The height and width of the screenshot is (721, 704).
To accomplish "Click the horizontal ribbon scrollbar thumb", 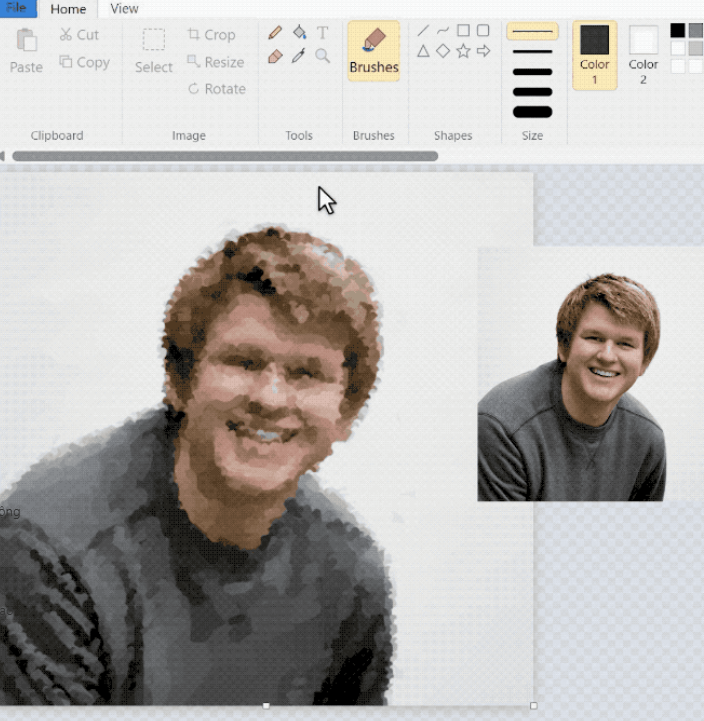I will pyautogui.click(x=225, y=156).
